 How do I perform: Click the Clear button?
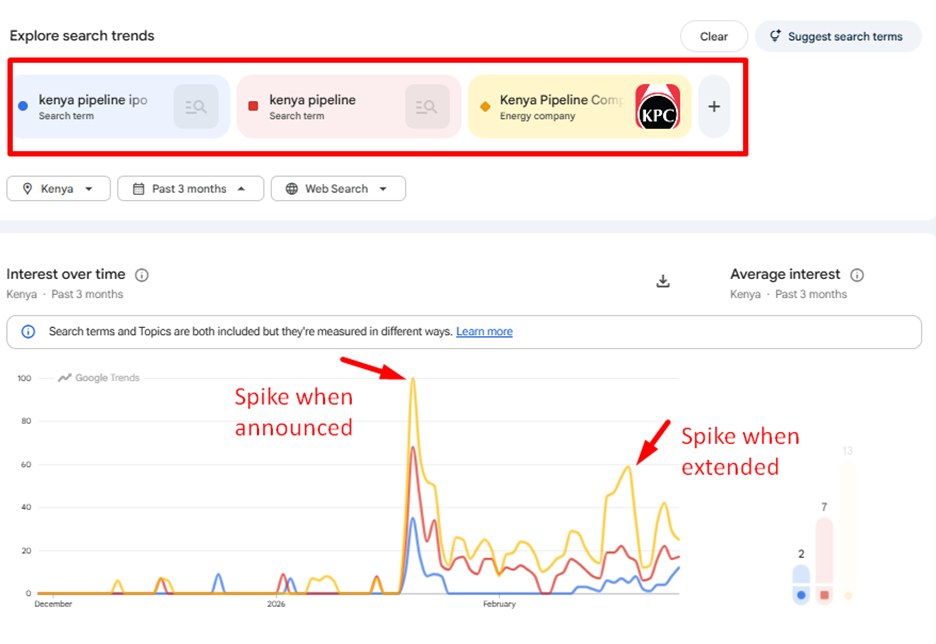coord(713,36)
